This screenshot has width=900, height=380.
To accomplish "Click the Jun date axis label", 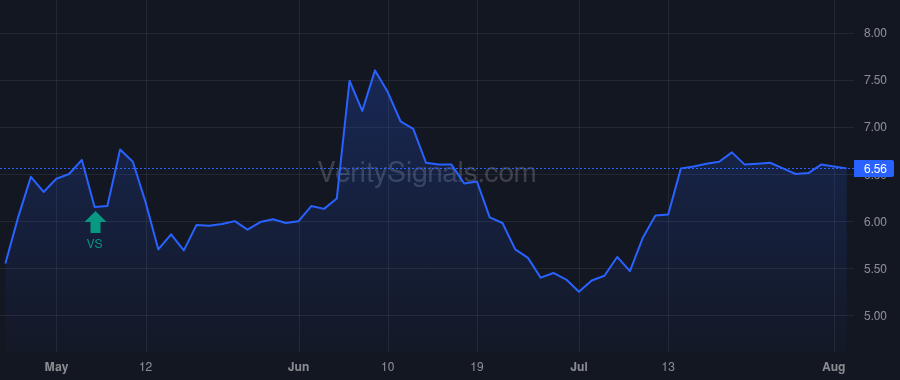I will click(299, 367).
